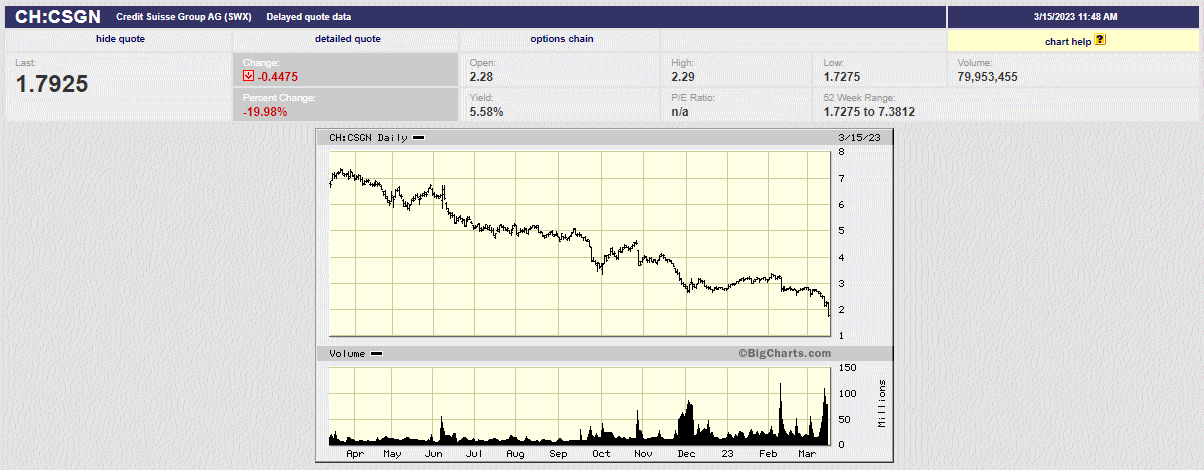Click the P/E Ratio value n/a
Viewport: 1204px width, 470px height.
pyautogui.click(x=680, y=111)
